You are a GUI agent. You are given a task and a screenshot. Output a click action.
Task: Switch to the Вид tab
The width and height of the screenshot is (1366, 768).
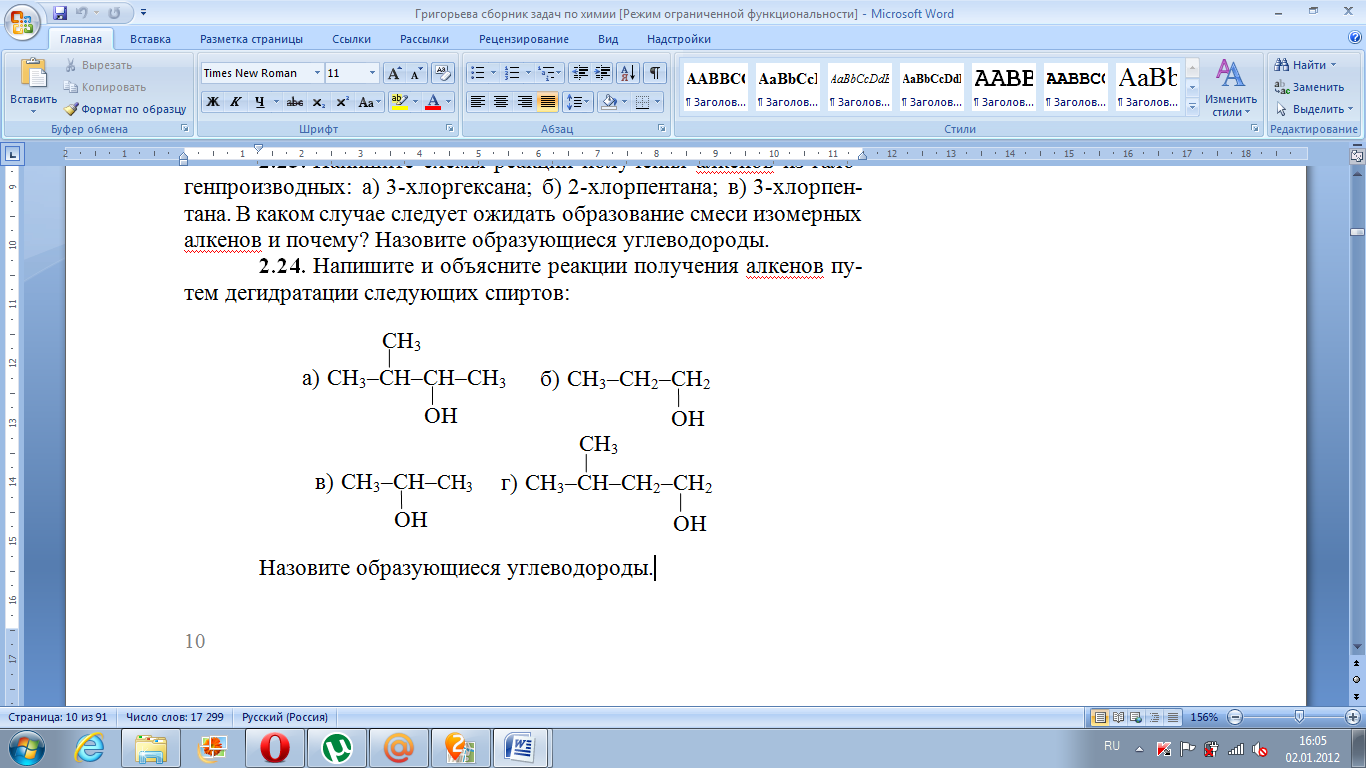click(x=608, y=39)
